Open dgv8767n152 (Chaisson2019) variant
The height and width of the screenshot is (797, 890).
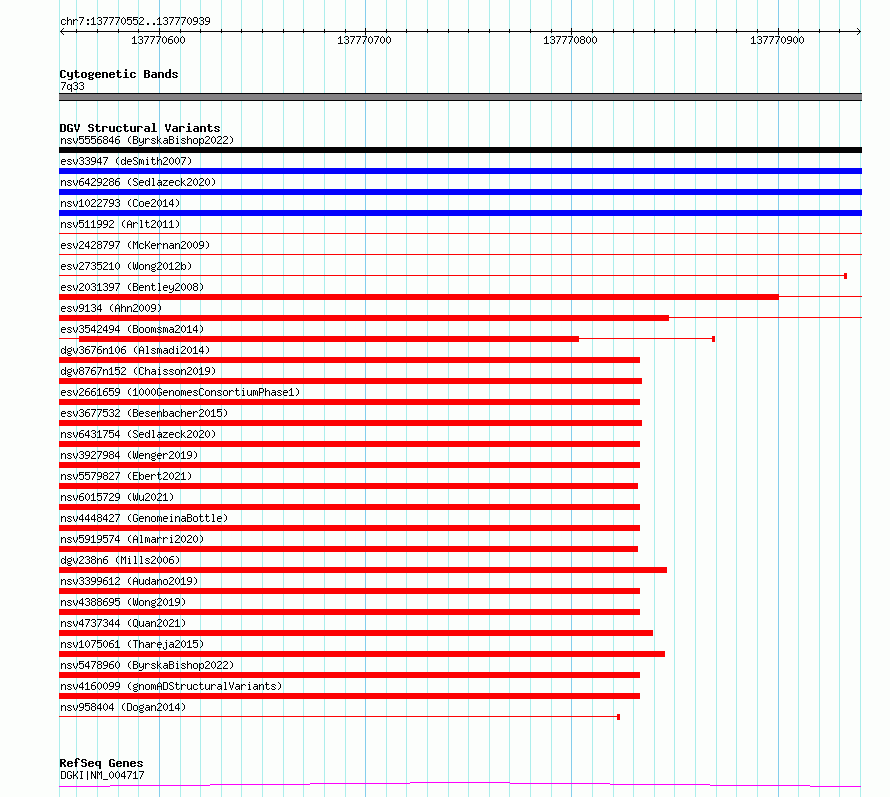138,371
